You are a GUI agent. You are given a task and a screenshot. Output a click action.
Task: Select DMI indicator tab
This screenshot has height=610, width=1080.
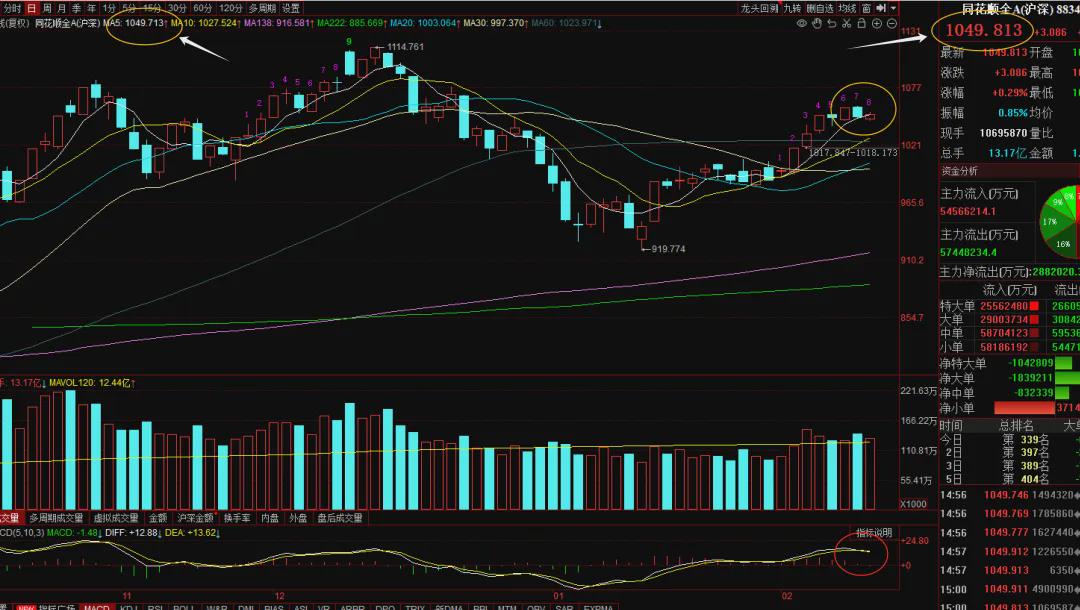click(x=247, y=607)
